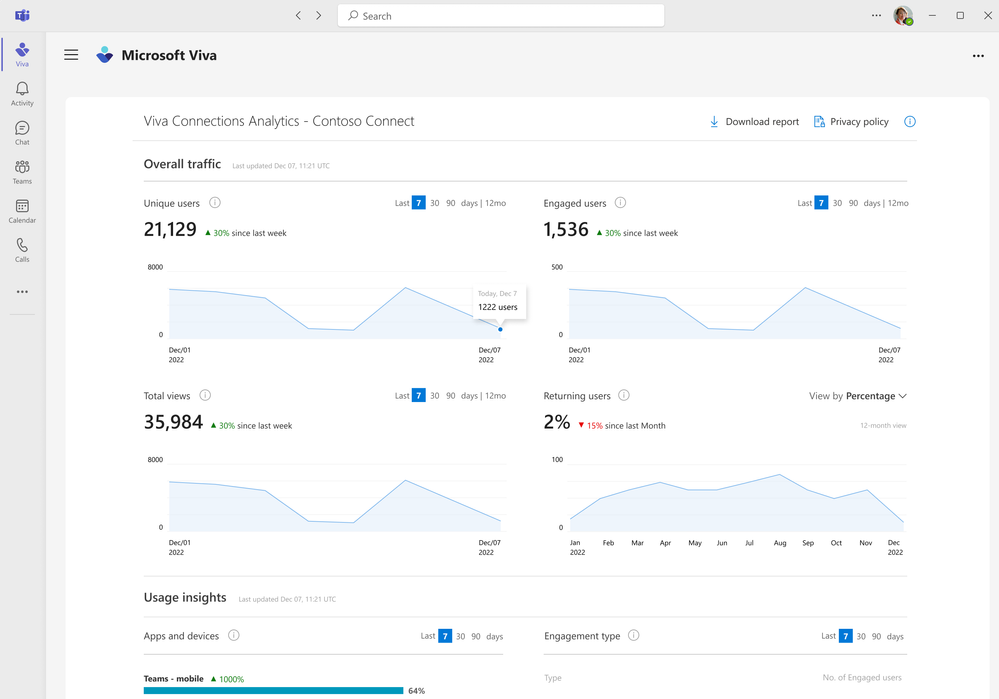Click info icon next to Privacy policy
Image resolution: width=999 pixels, height=699 pixels.
(910, 122)
